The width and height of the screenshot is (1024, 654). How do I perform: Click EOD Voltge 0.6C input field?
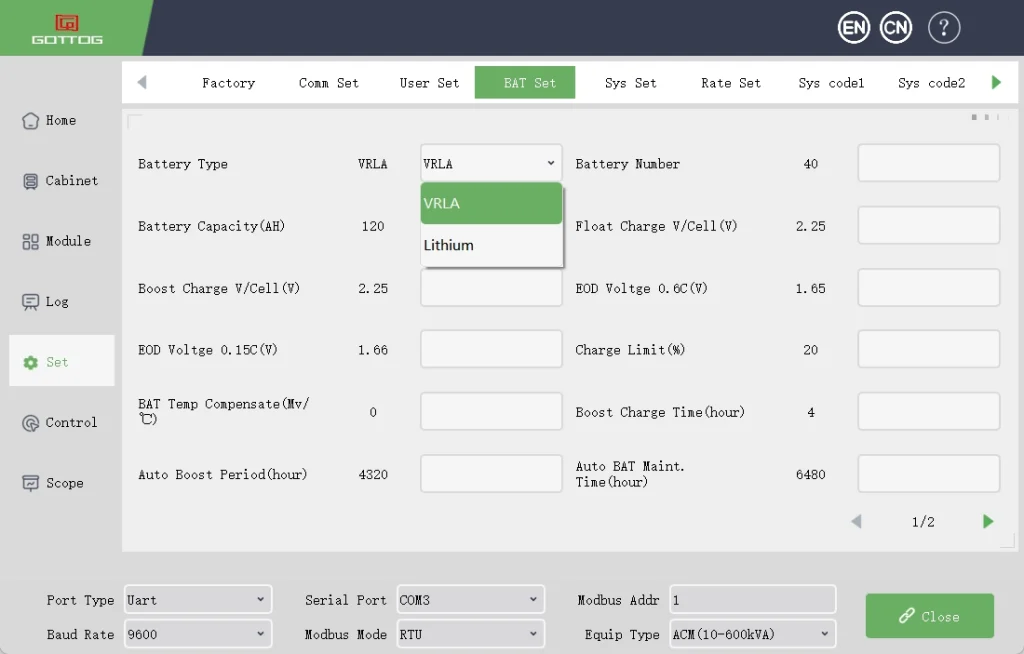pos(928,287)
